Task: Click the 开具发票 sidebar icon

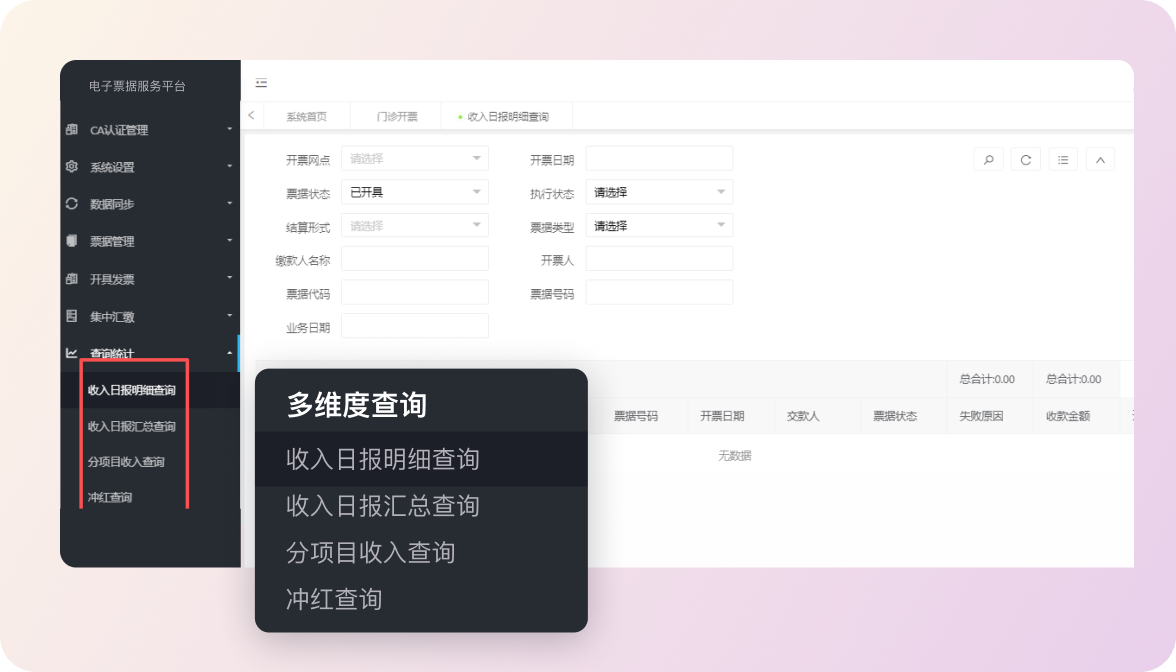Action: point(72,278)
